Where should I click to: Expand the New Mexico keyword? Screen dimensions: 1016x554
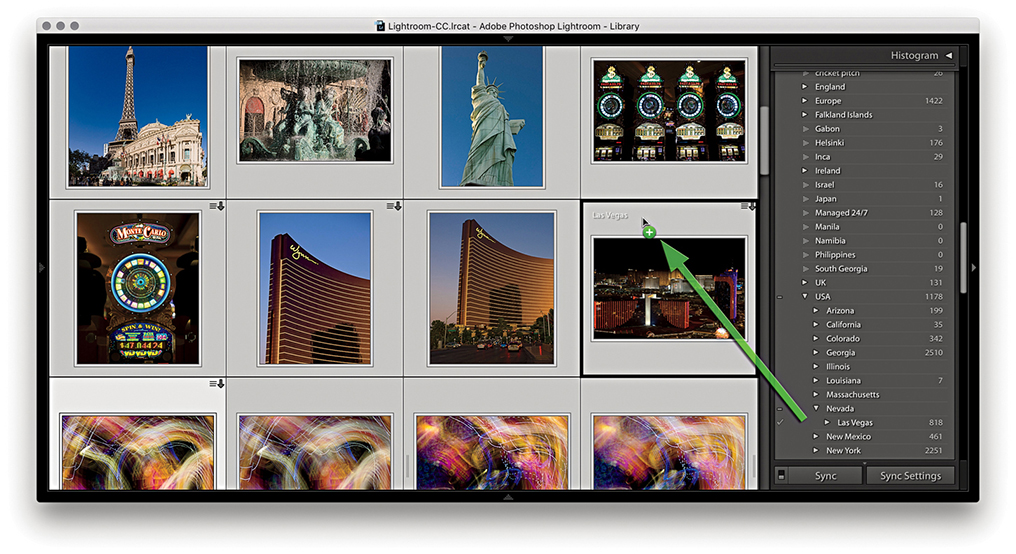click(816, 437)
